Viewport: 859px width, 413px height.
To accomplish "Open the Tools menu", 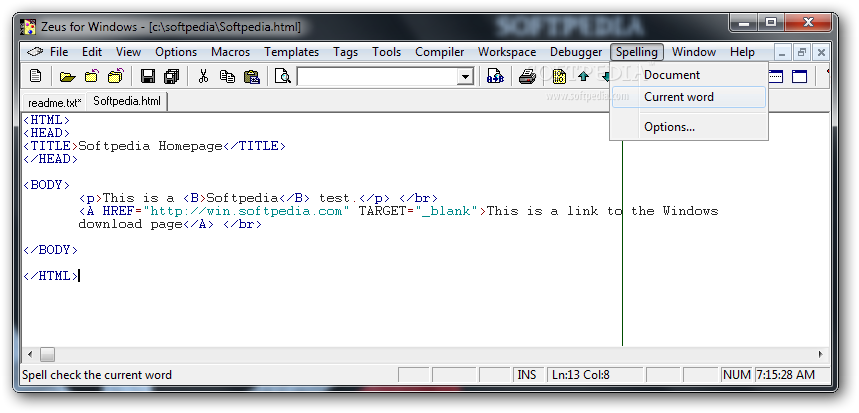I will 387,52.
